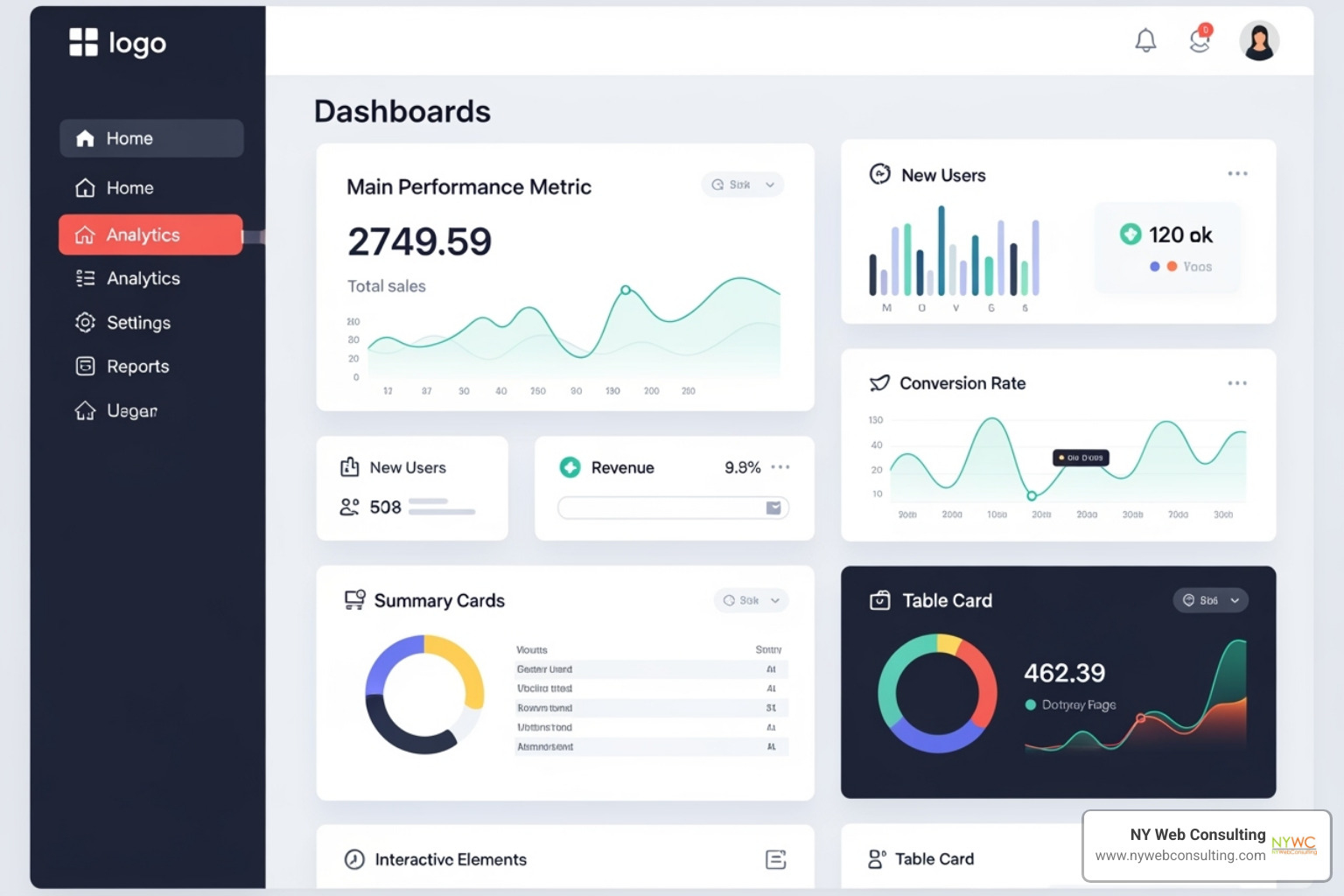Click the green 120 ok badge icon
Viewport: 1344px width, 896px height.
pos(1130,234)
